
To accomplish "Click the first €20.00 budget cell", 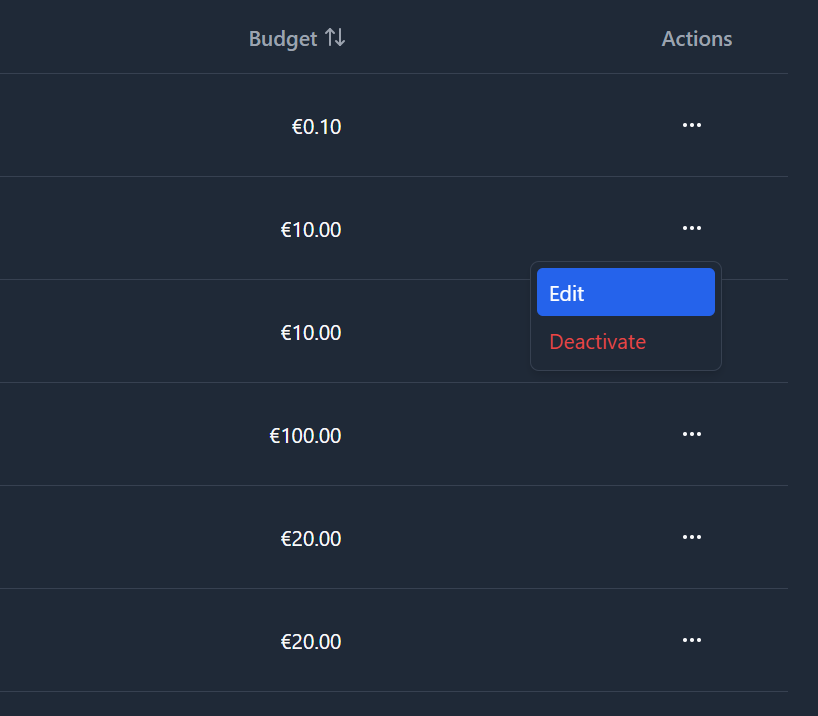I will click(x=311, y=539).
